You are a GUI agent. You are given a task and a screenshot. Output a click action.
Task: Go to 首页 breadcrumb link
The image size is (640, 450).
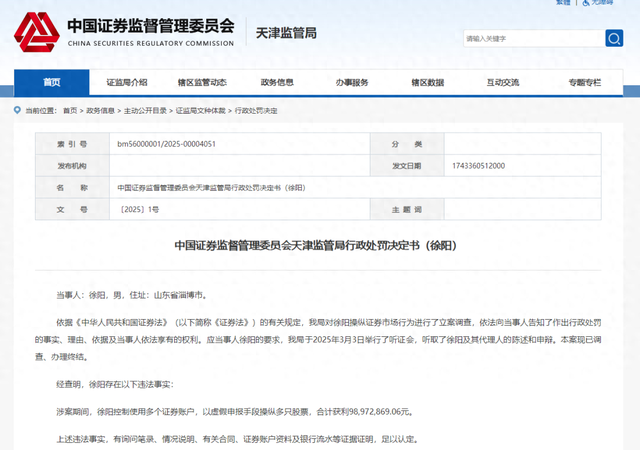click(x=70, y=111)
